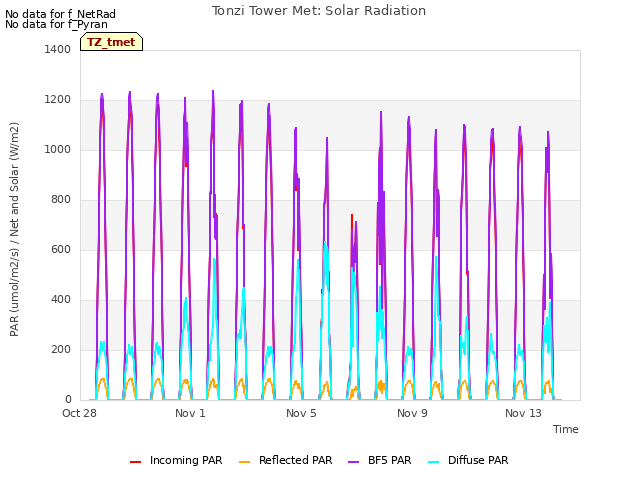Click the 400 y-axis tick label

[61, 300]
